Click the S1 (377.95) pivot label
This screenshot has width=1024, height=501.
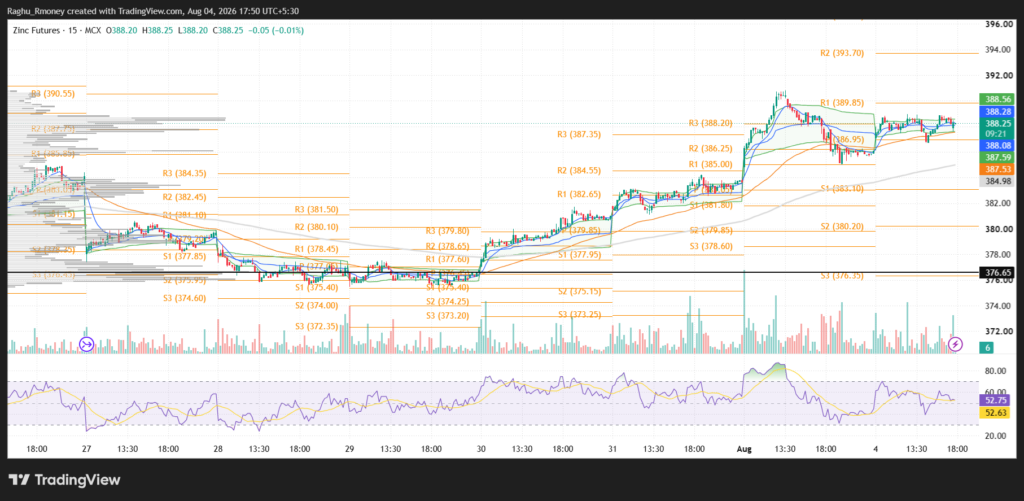click(579, 255)
